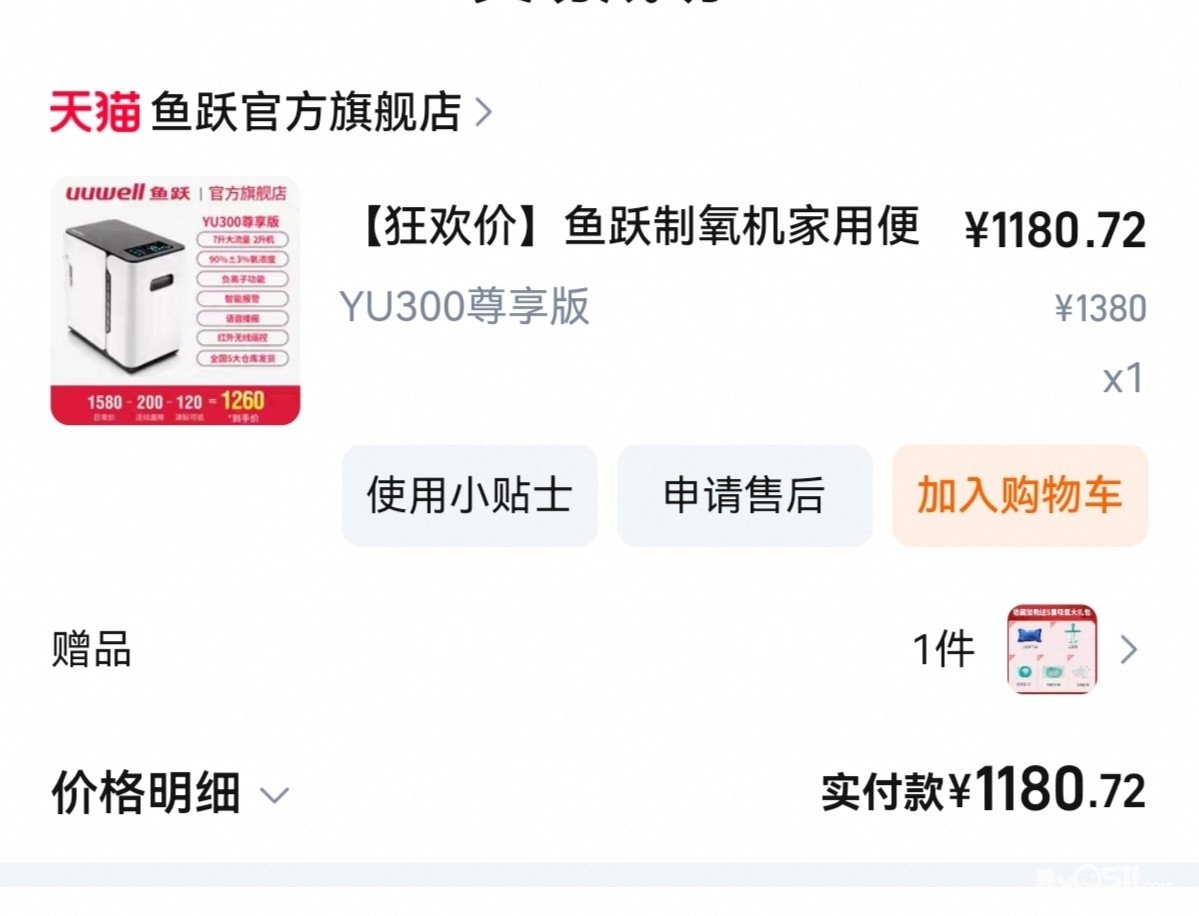Open the 【狂欢价】鱼跃制氧机 product title
The height and width of the screenshot is (916, 1199).
click(638, 226)
